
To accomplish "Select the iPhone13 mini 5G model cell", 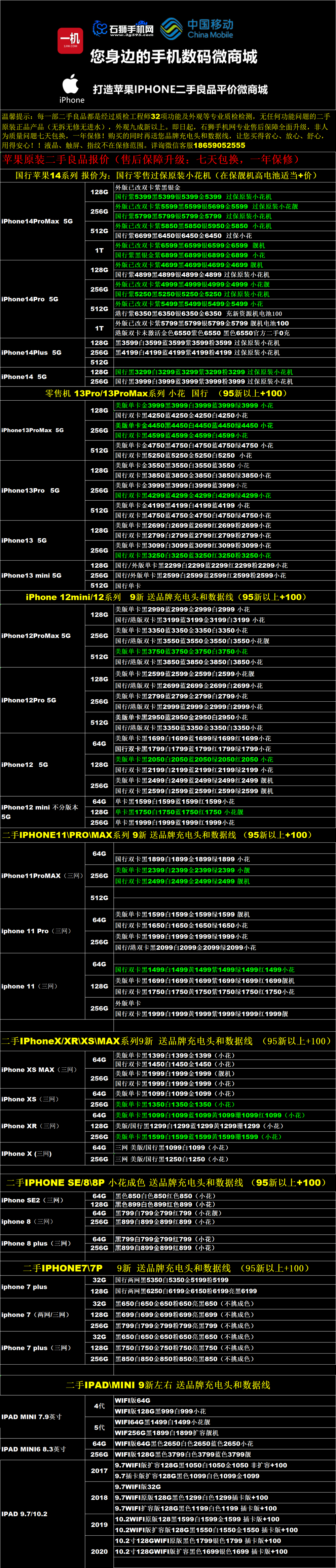I will click(x=42, y=575).
